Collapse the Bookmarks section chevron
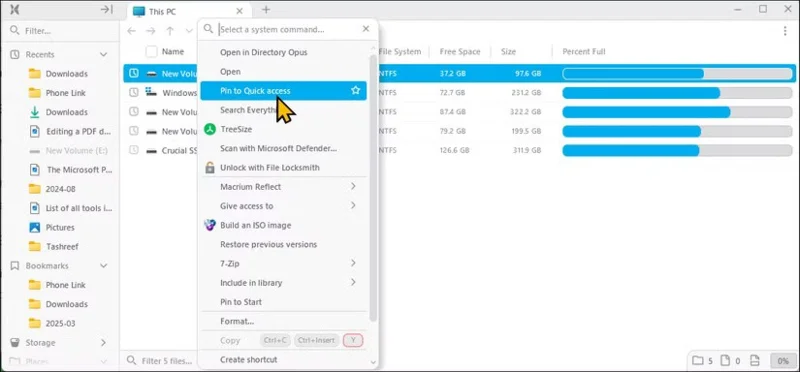Viewport: 800px width, 372px height. (104, 266)
